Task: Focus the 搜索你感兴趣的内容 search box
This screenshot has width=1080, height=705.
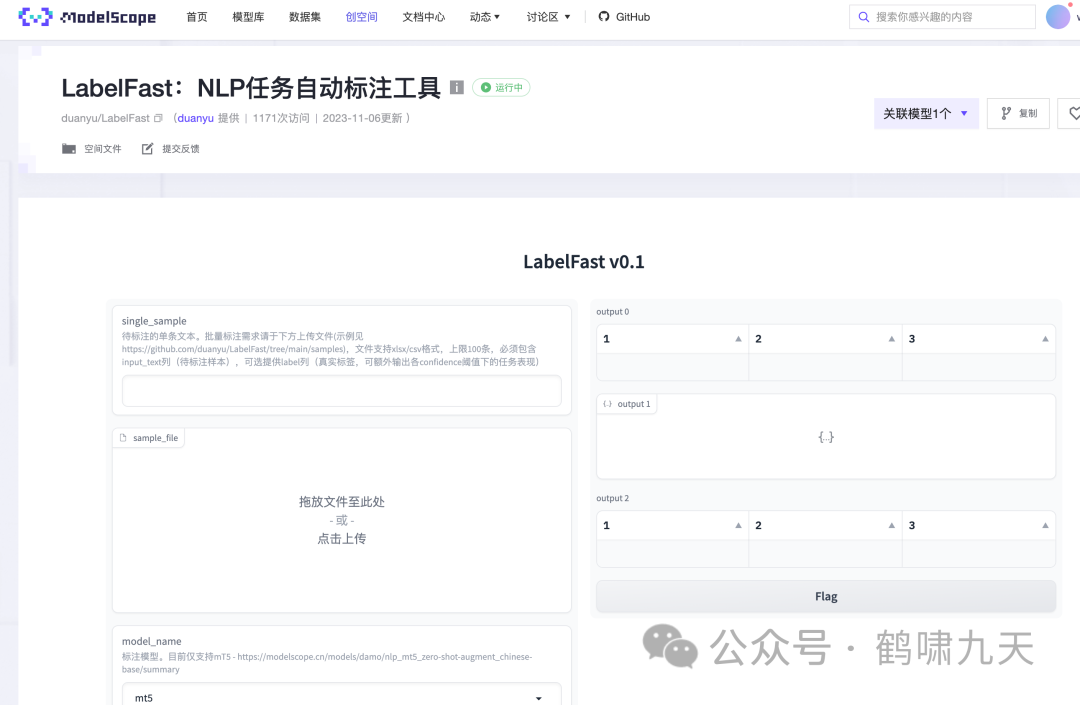Action: pos(942,17)
